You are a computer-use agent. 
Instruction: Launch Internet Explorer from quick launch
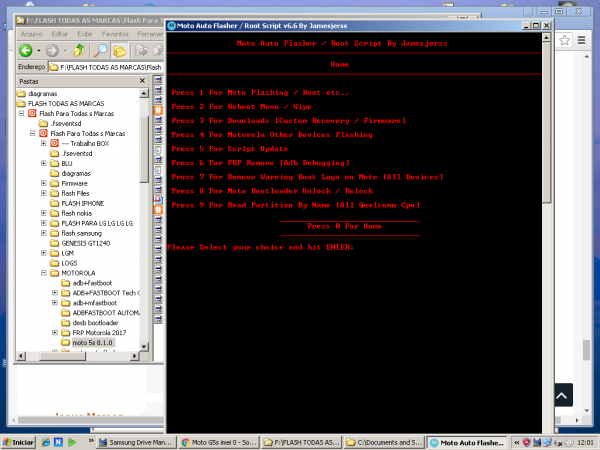pyautogui.click(x=45, y=442)
